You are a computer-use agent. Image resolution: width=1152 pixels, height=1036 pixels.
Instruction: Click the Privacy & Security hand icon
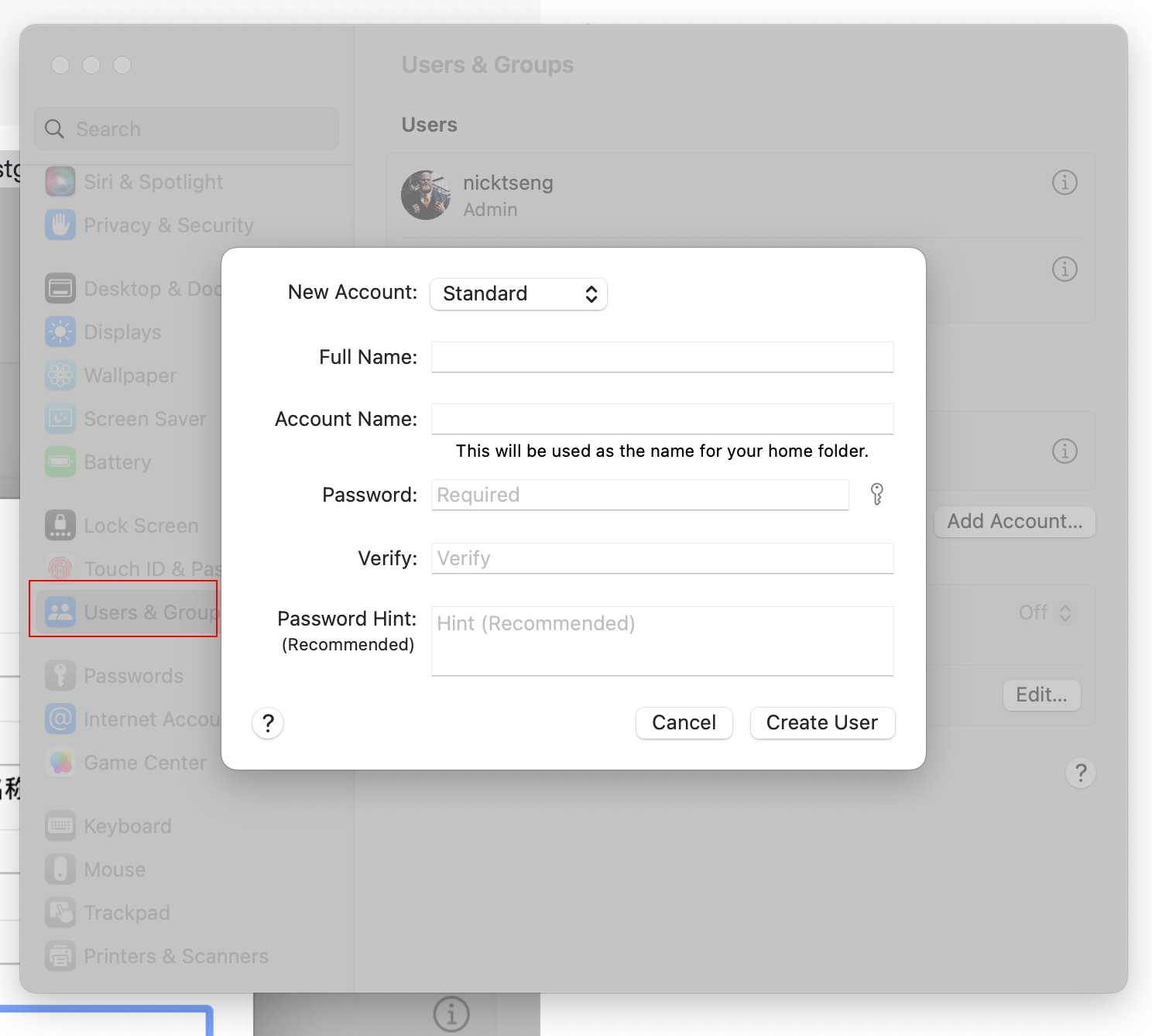pos(60,225)
